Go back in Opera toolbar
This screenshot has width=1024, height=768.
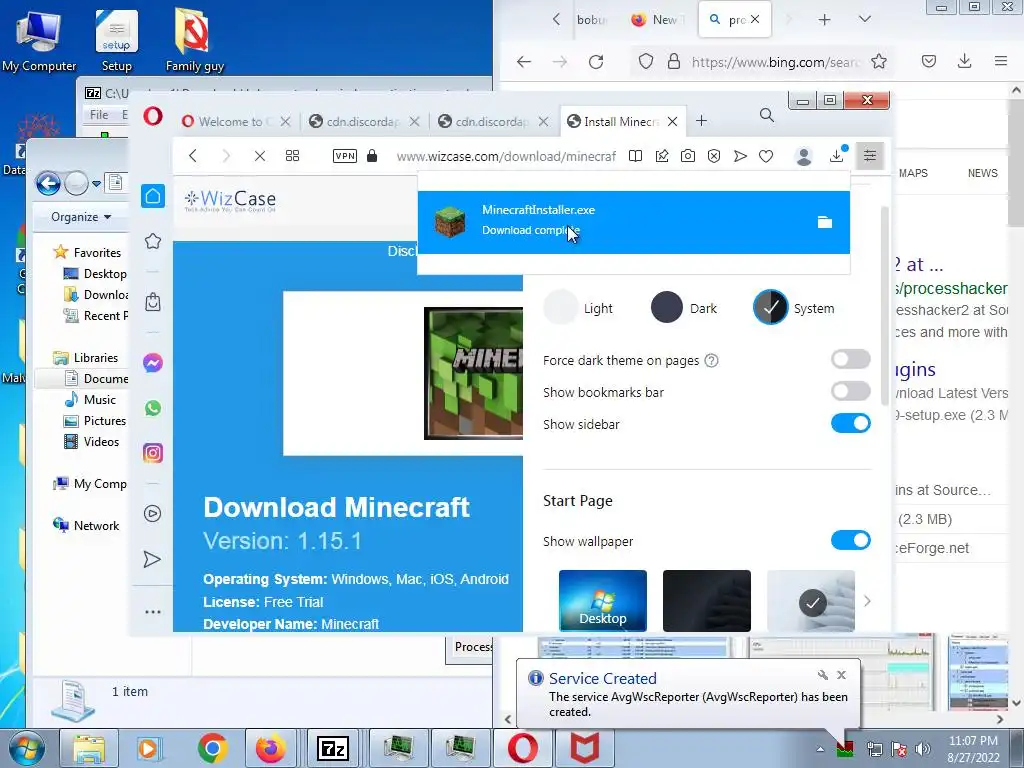click(x=193, y=155)
